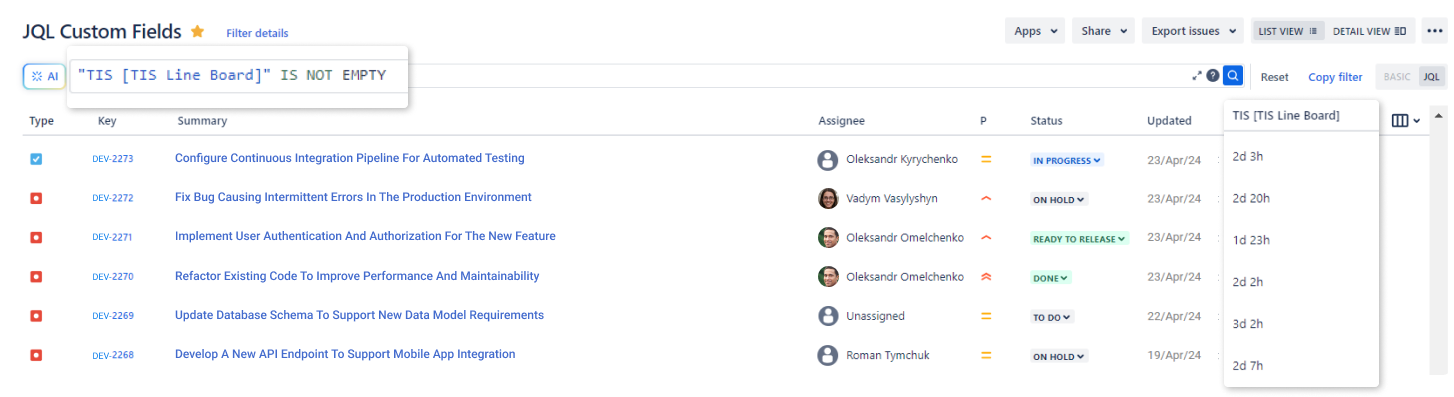This screenshot has width=1454, height=397.
Task: Expand the Export issues dropdown
Action: (x=1192, y=31)
